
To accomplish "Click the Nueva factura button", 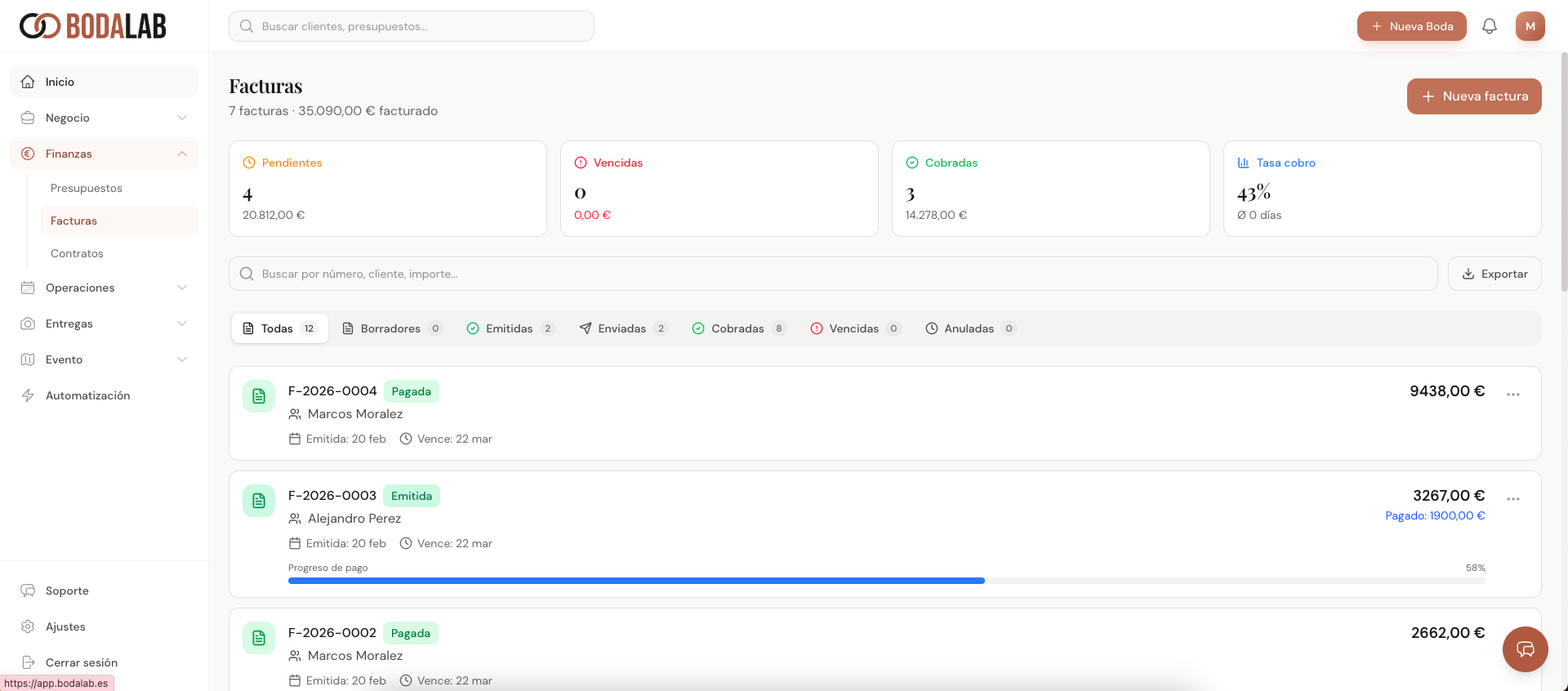I will point(1473,96).
